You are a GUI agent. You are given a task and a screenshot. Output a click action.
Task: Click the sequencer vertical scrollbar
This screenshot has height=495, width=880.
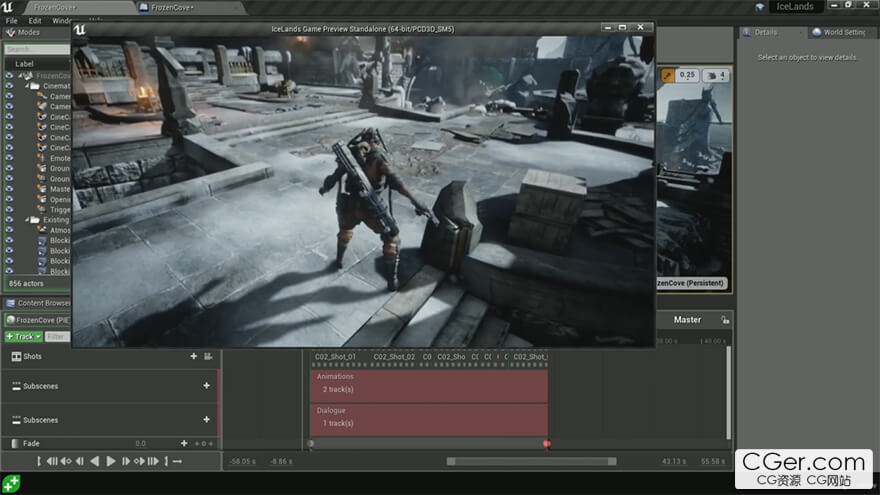[728, 393]
